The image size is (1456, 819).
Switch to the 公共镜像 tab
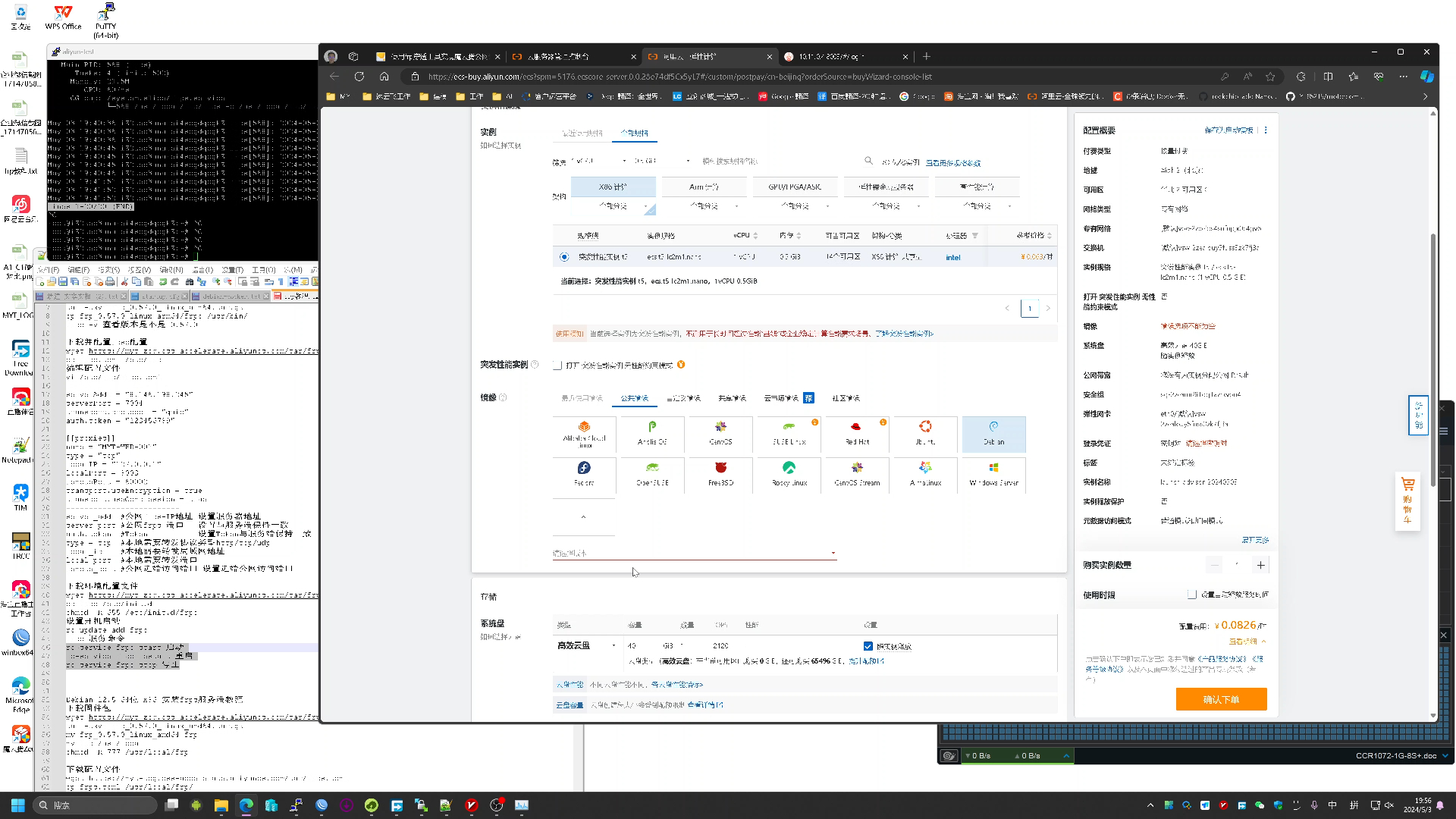(x=634, y=398)
